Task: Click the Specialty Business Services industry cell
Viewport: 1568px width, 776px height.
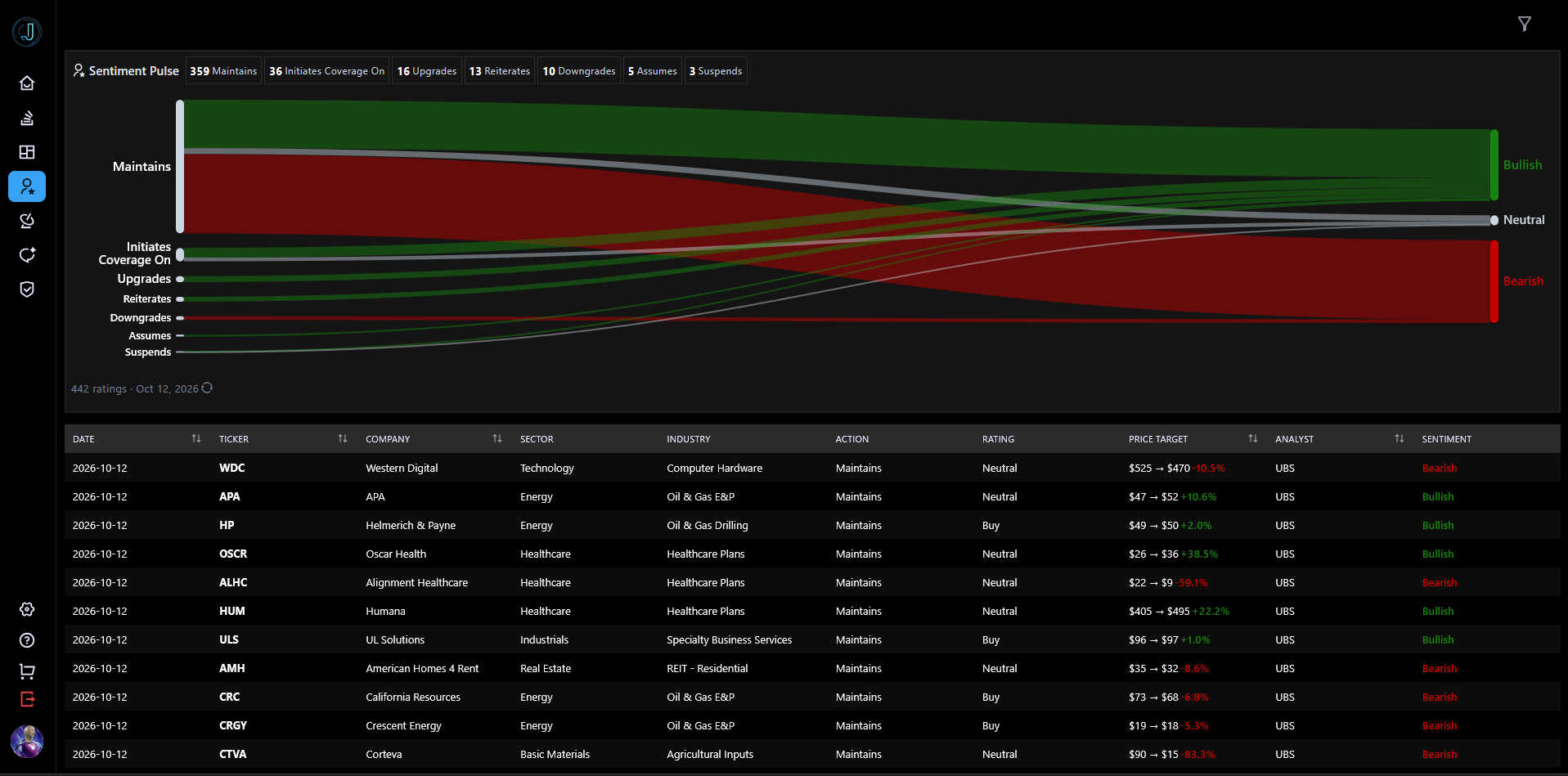Action: coord(730,639)
